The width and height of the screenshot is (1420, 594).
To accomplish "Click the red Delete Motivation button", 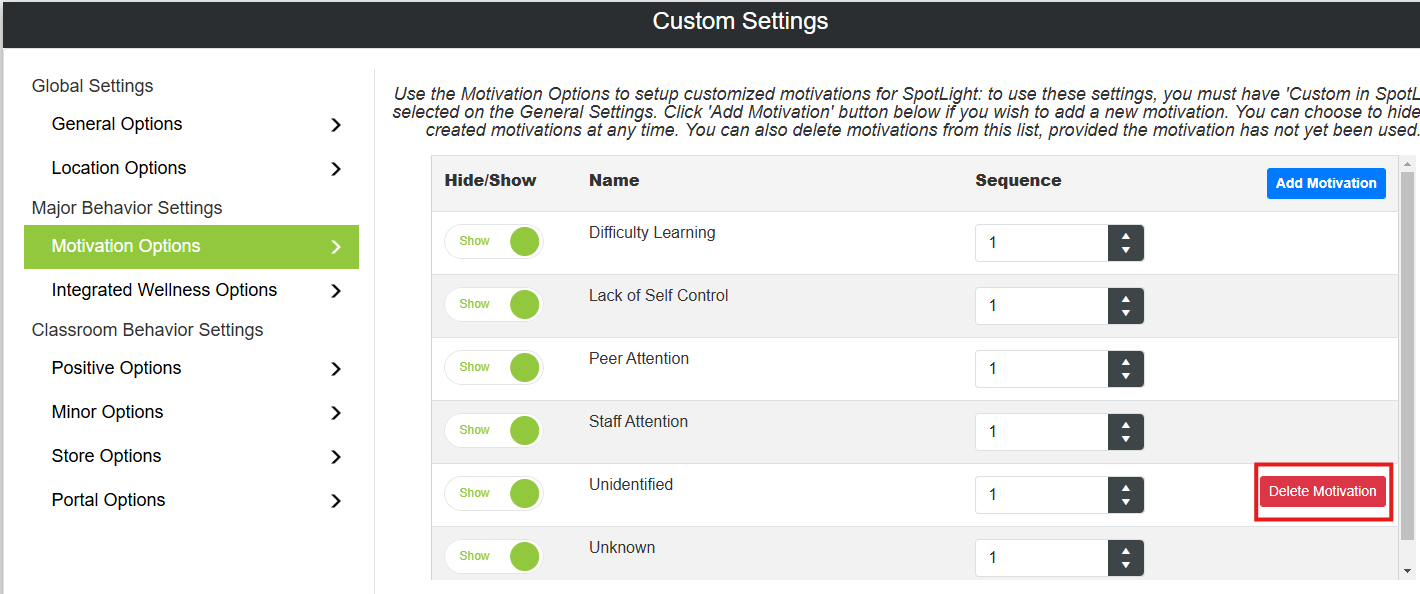I will point(1322,491).
